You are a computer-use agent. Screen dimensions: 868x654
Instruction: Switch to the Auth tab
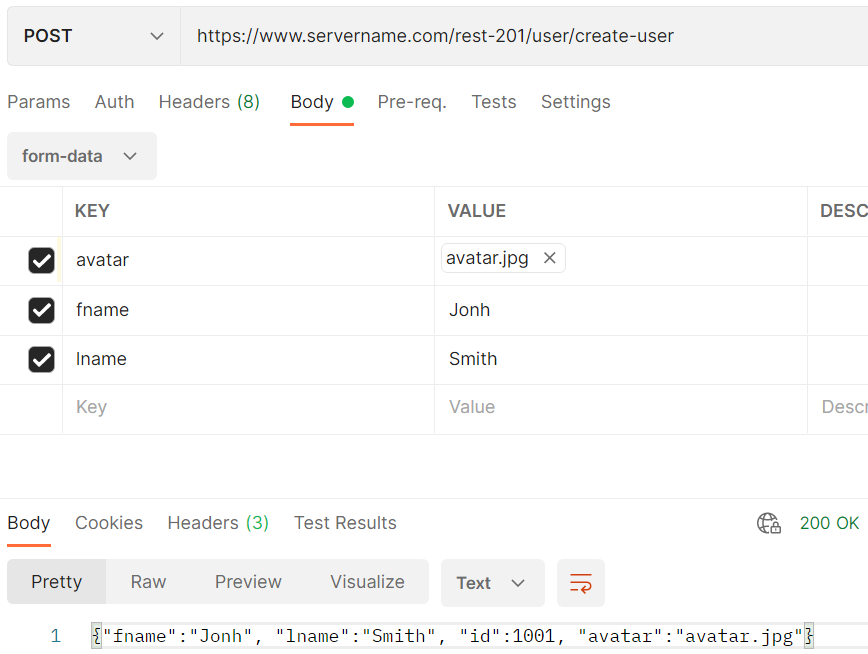tap(115, 102)
